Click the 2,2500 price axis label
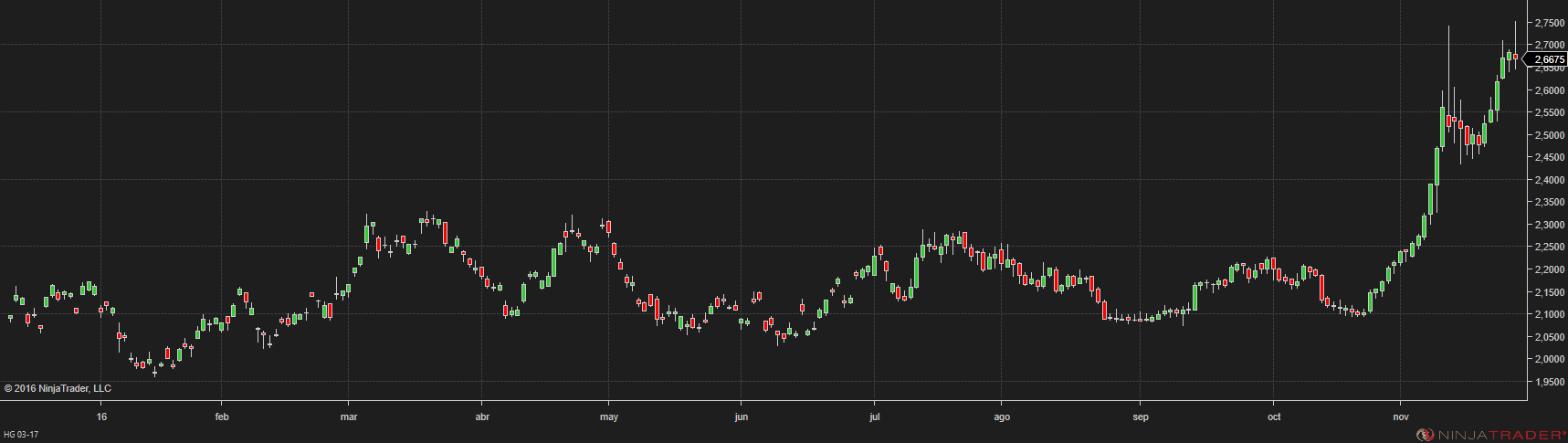 (1549, 247)
